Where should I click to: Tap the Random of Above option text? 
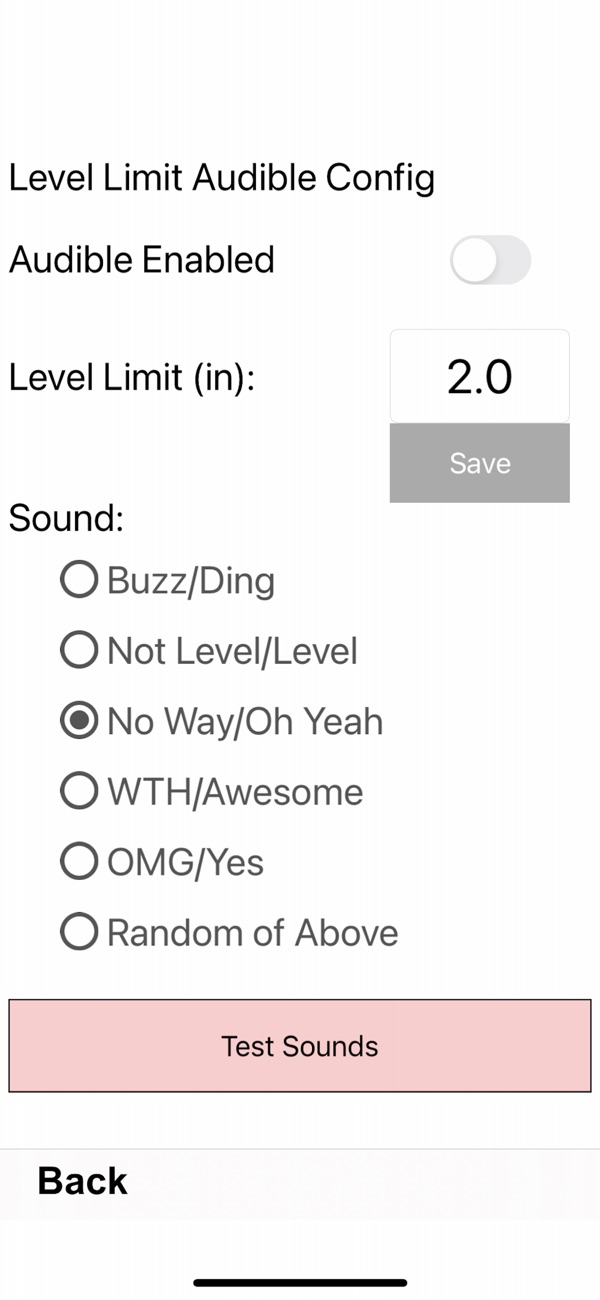(253, 933)
